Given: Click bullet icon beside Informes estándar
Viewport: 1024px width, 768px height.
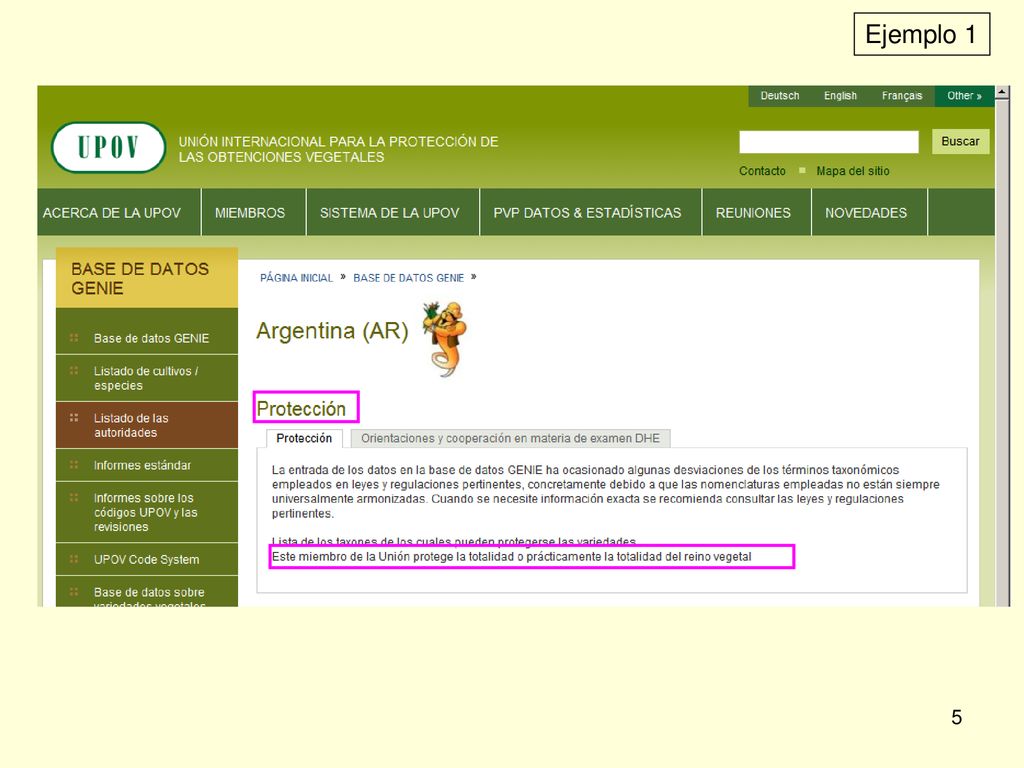Looking at the screenshot, I should pos(74,465).
